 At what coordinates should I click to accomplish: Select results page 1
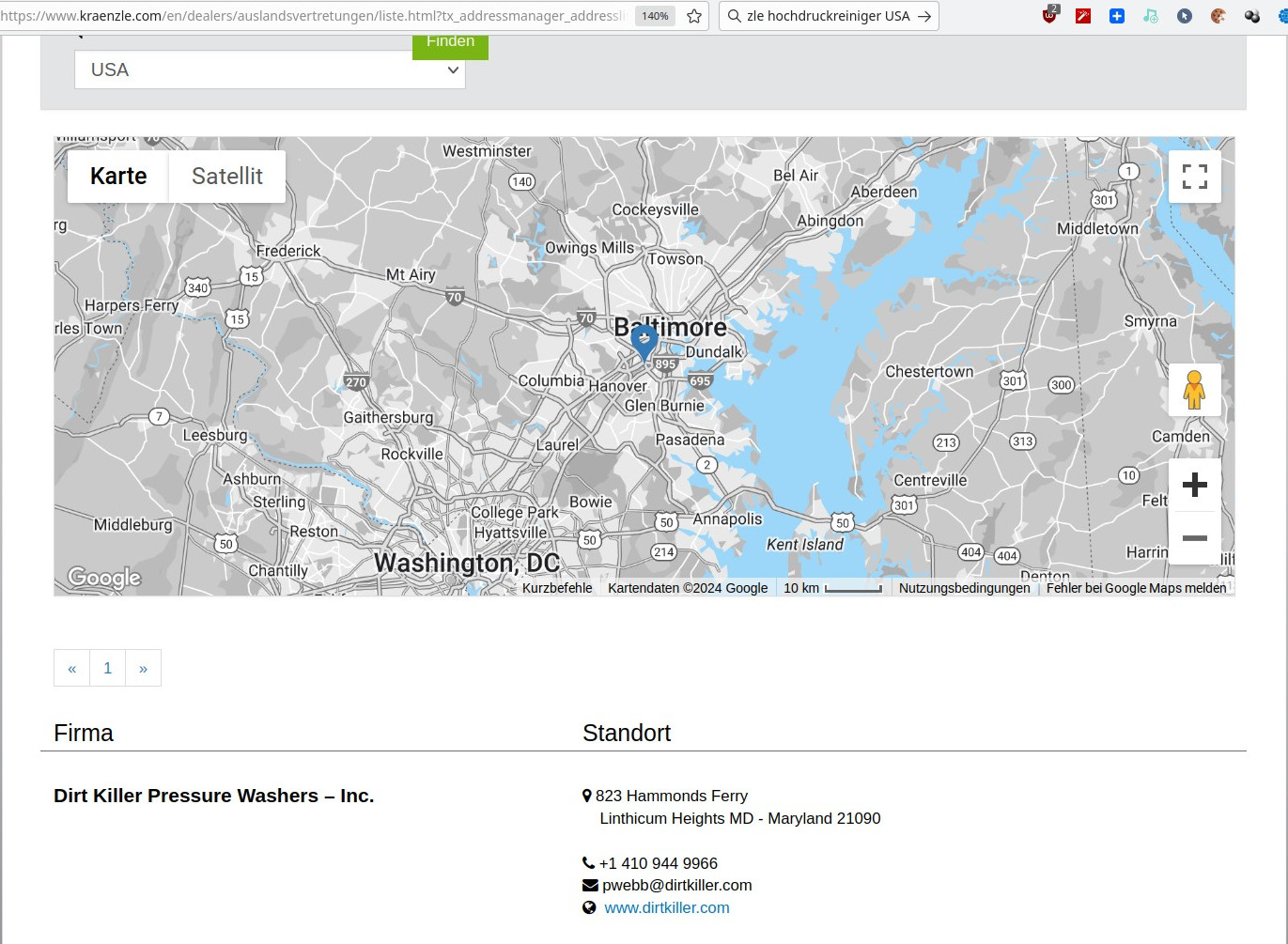click(108, 668)
